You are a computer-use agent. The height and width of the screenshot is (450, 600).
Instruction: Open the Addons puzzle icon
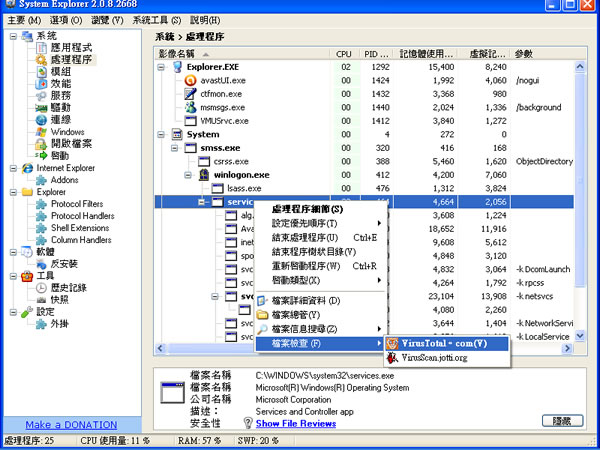coord(41,180)
